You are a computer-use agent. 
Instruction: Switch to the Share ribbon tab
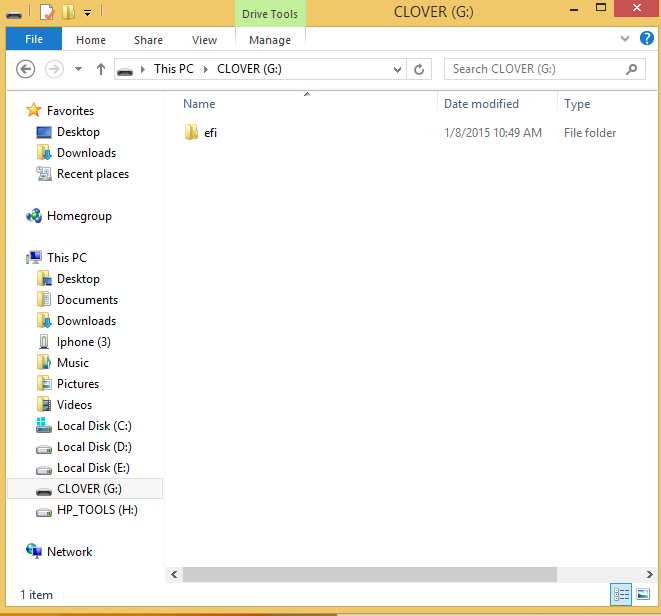point(148,40)
